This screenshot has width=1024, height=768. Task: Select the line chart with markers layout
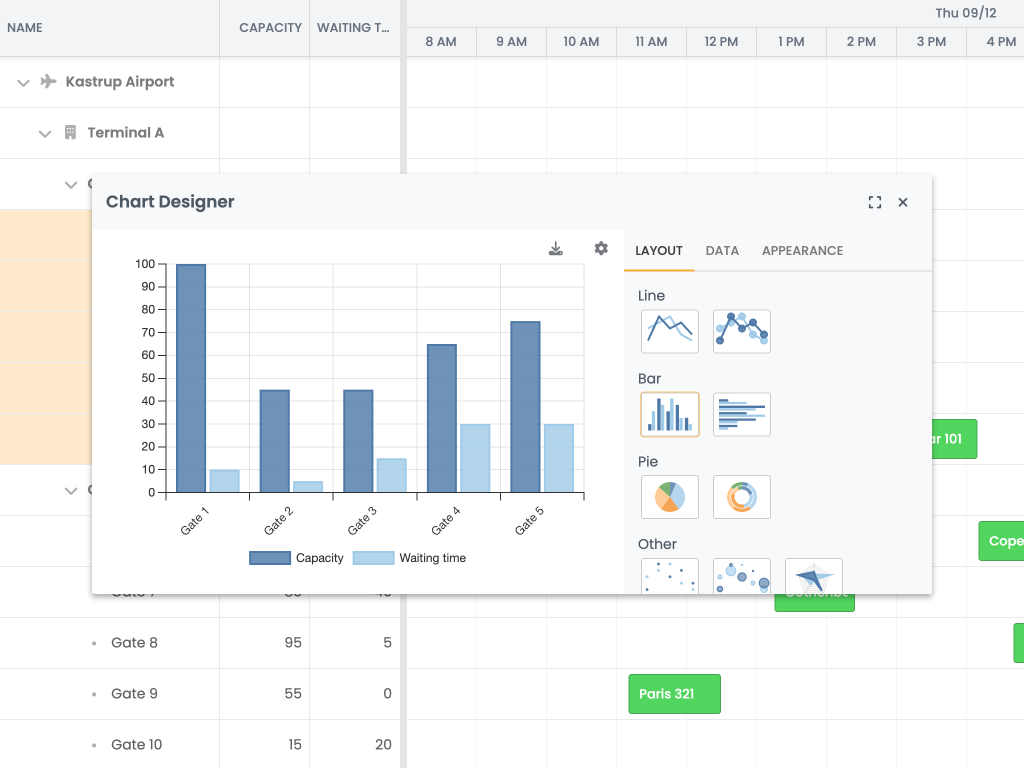point(741,331)
